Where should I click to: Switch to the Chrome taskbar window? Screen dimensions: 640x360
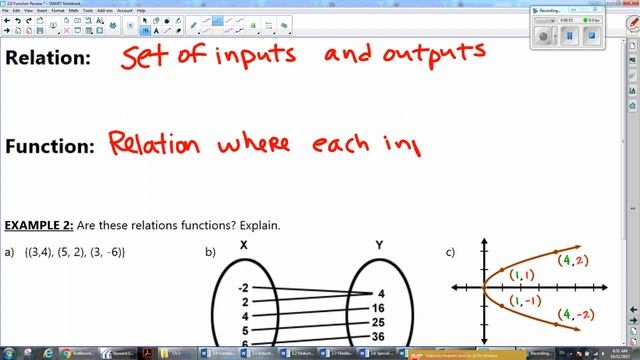pos(78,353)
